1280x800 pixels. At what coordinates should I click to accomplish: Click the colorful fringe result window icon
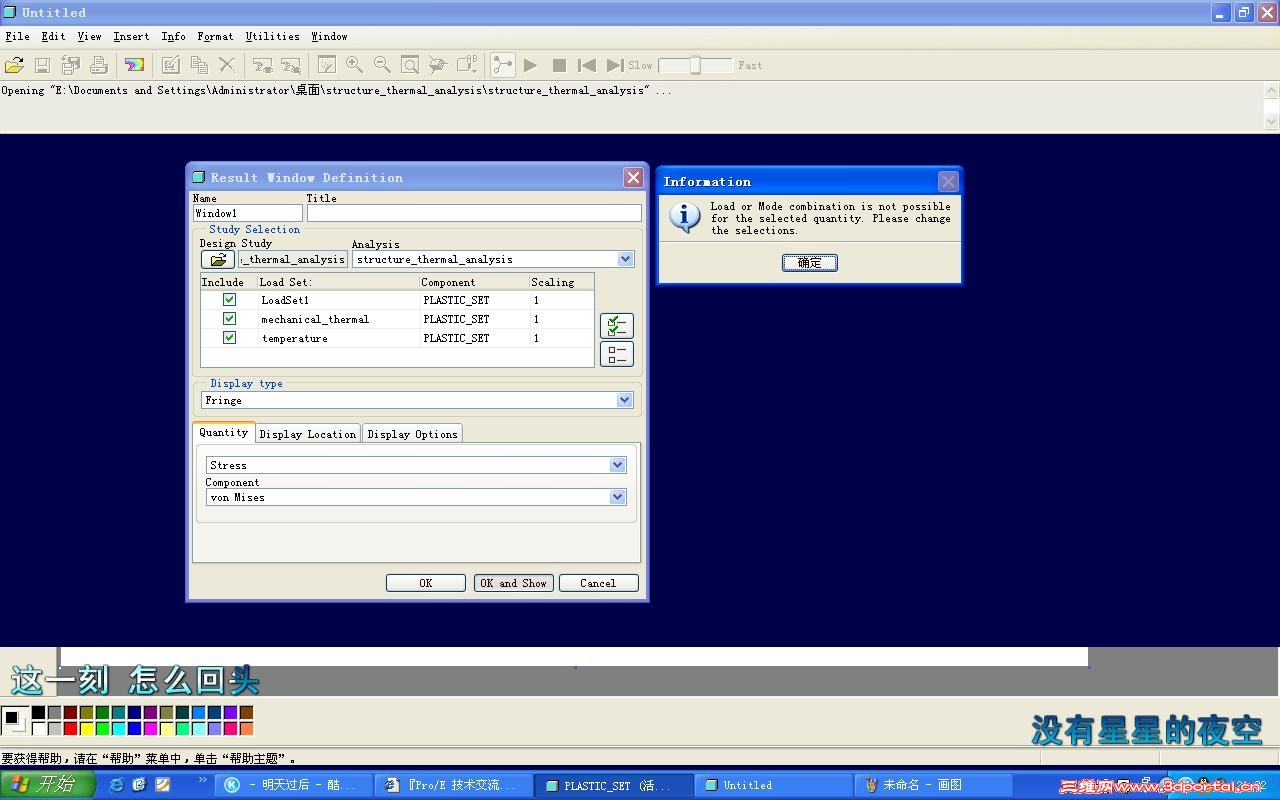pyautogui.click(x=134, y=65)
